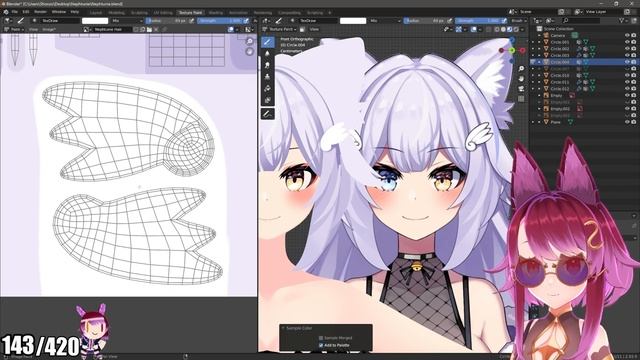
Task: Open the Render menu
Action: point(40,12)
